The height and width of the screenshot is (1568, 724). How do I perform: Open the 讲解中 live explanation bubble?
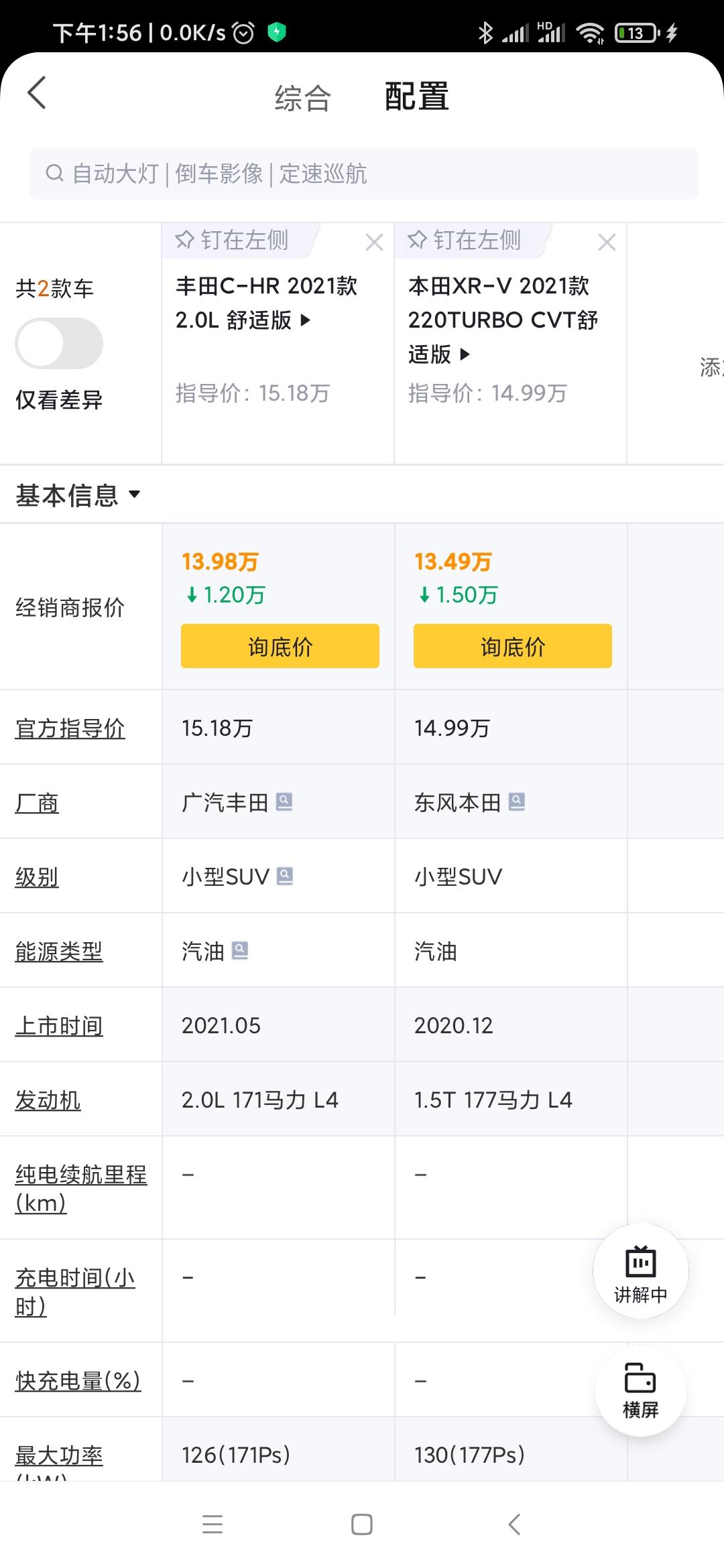[x=641, y=1272]
